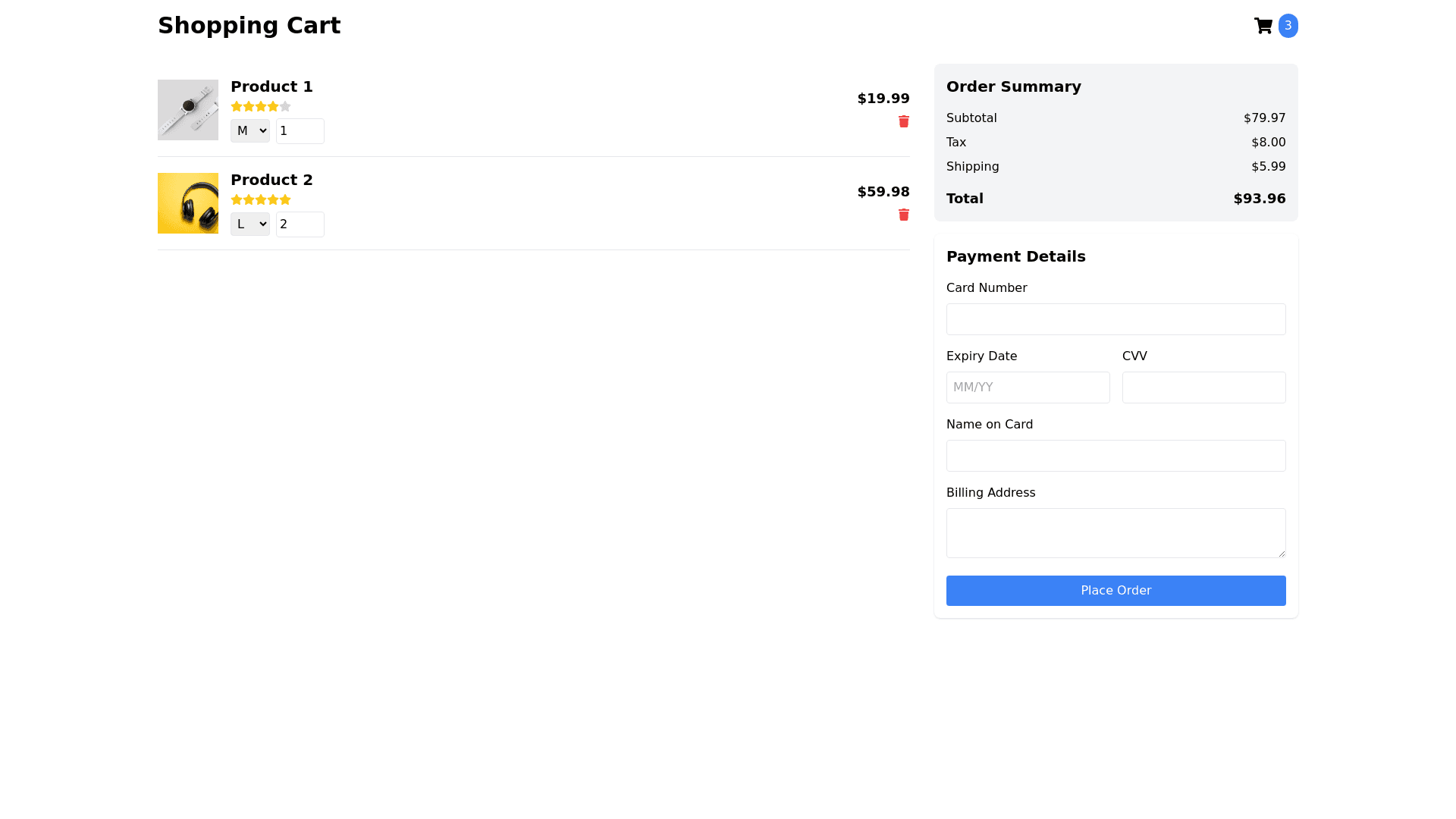
Task: Click the Billing Address text area
Action: [x=1116, y=533]
